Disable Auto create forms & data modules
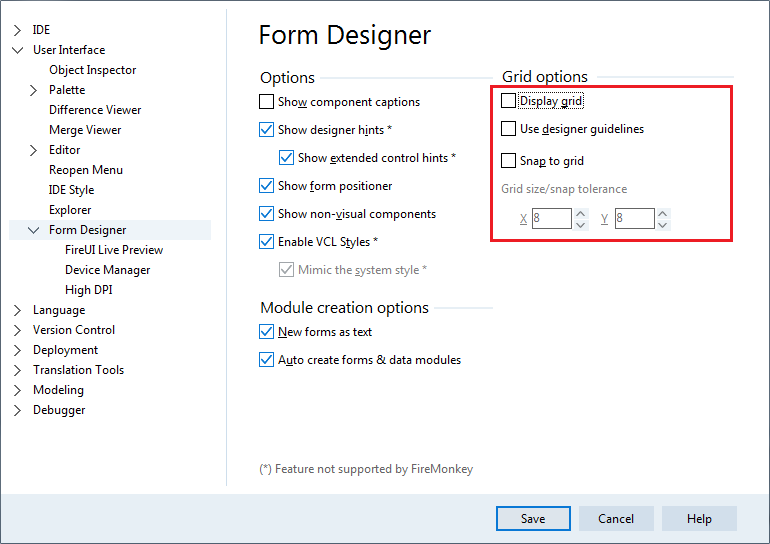This screenshot has height=544, width=770. tap(266, 360)
